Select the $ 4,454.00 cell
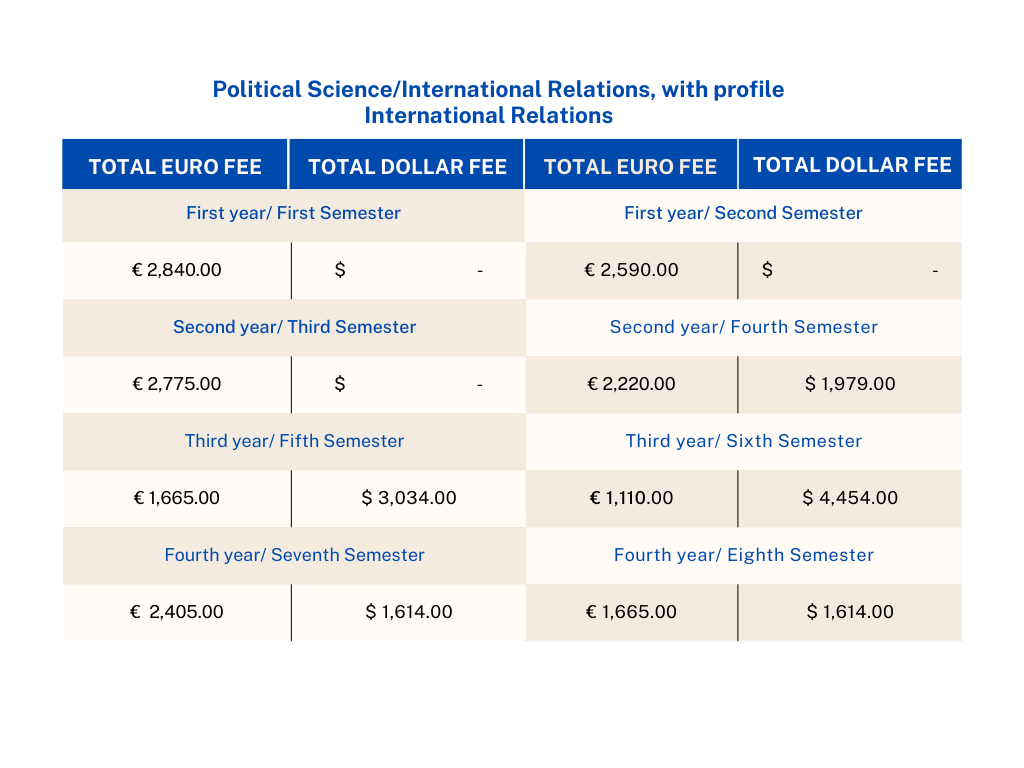Screen dimensions: 1024x768 click(850, 498)
